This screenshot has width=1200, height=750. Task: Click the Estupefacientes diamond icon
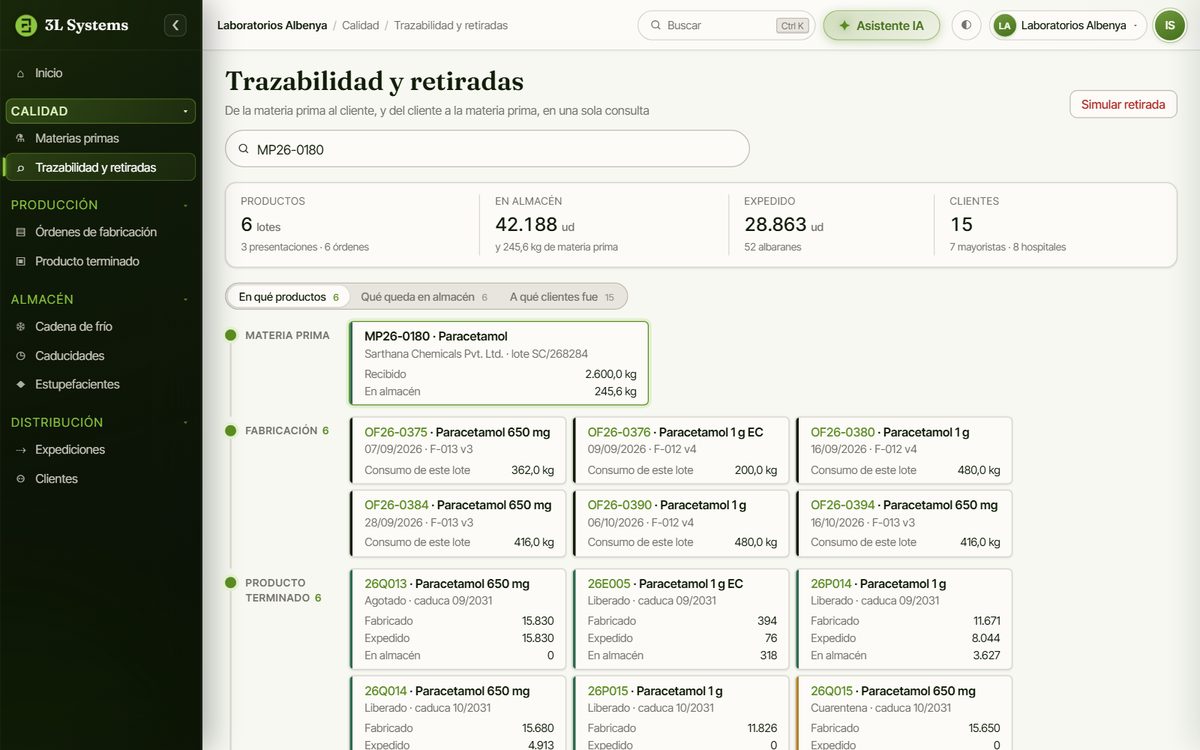pyautogui.click(x=21, y=384)
